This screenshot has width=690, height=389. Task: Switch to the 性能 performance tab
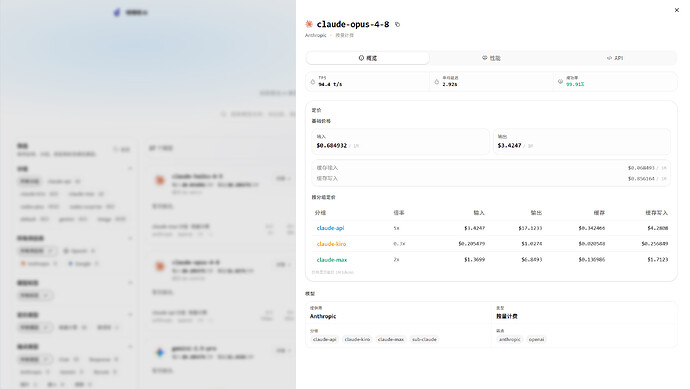(x=491, y=58)
